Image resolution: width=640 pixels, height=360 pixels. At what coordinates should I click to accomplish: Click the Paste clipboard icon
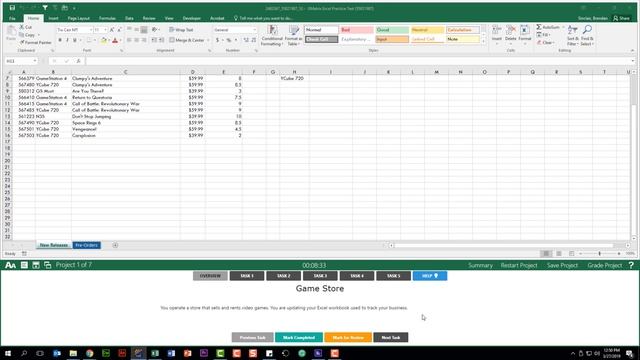pyautogui.click(x=11, y=33)
